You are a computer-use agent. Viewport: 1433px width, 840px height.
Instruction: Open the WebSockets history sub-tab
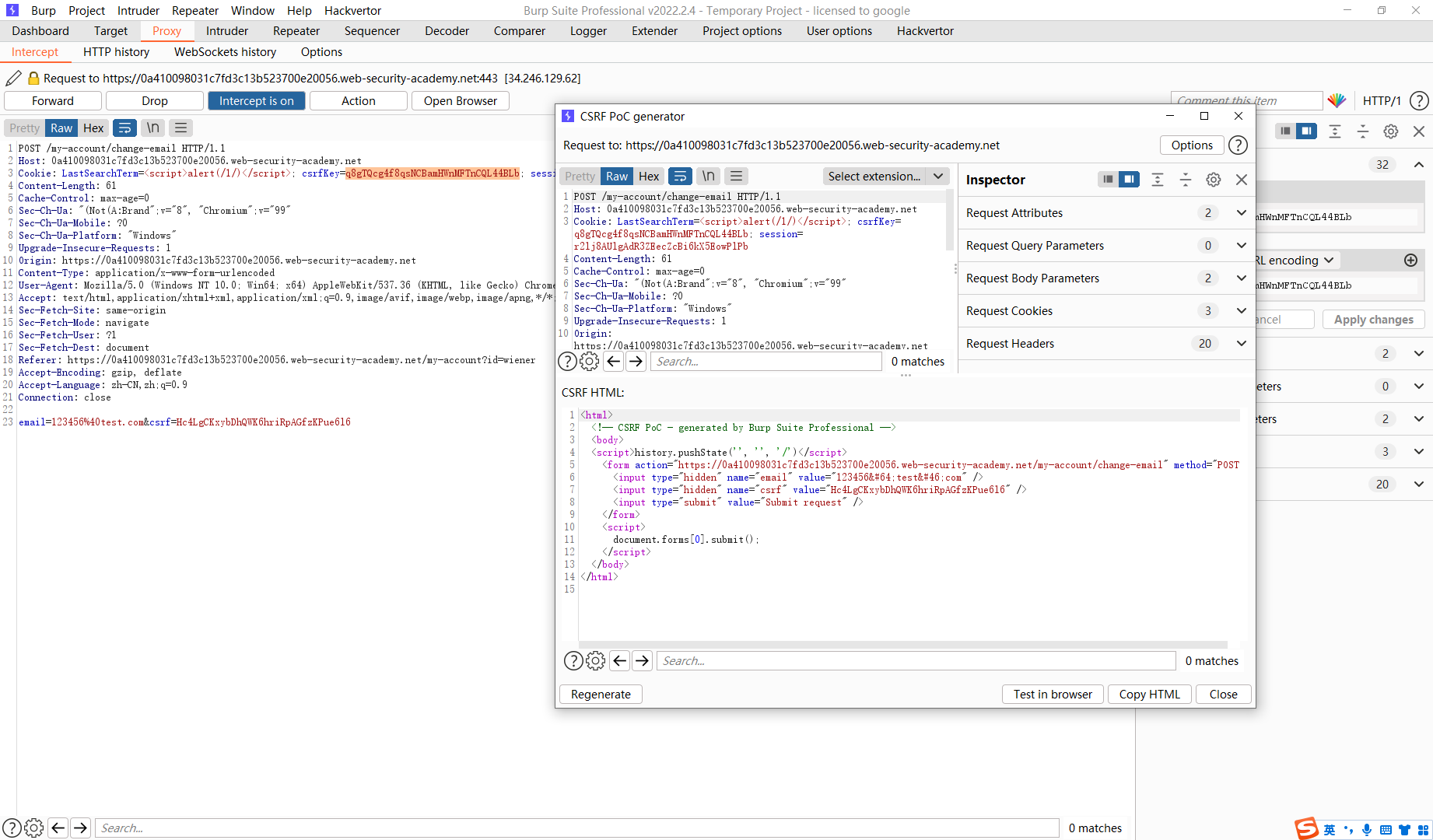(225, 51)
